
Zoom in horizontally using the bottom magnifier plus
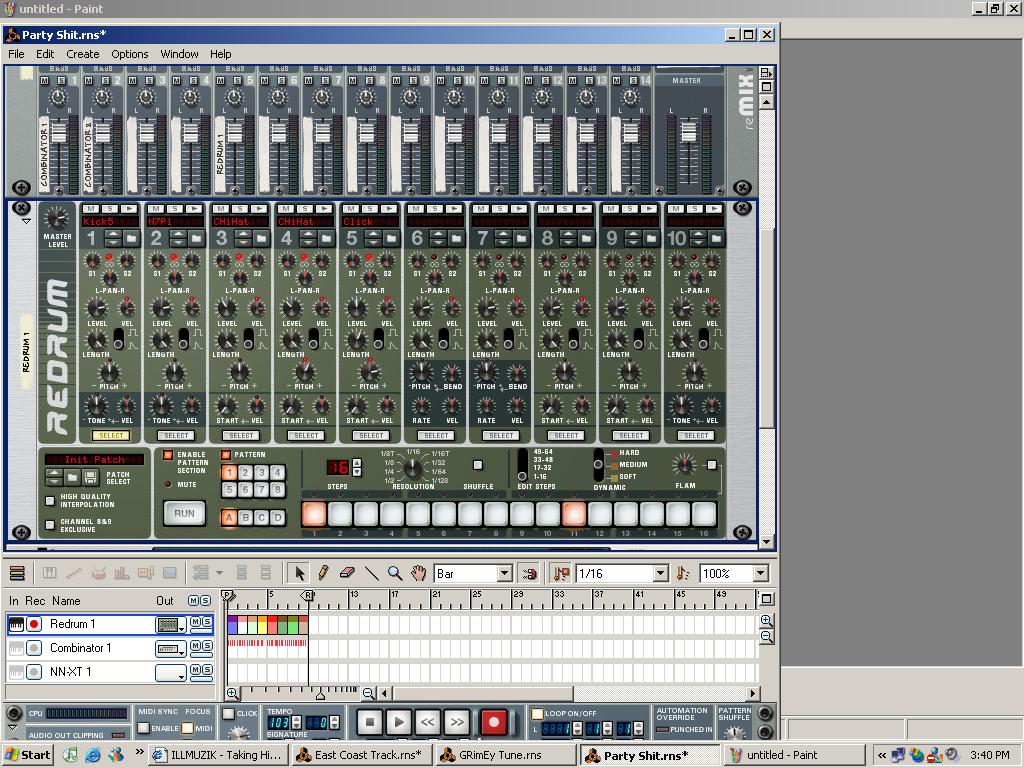(232, 694)
